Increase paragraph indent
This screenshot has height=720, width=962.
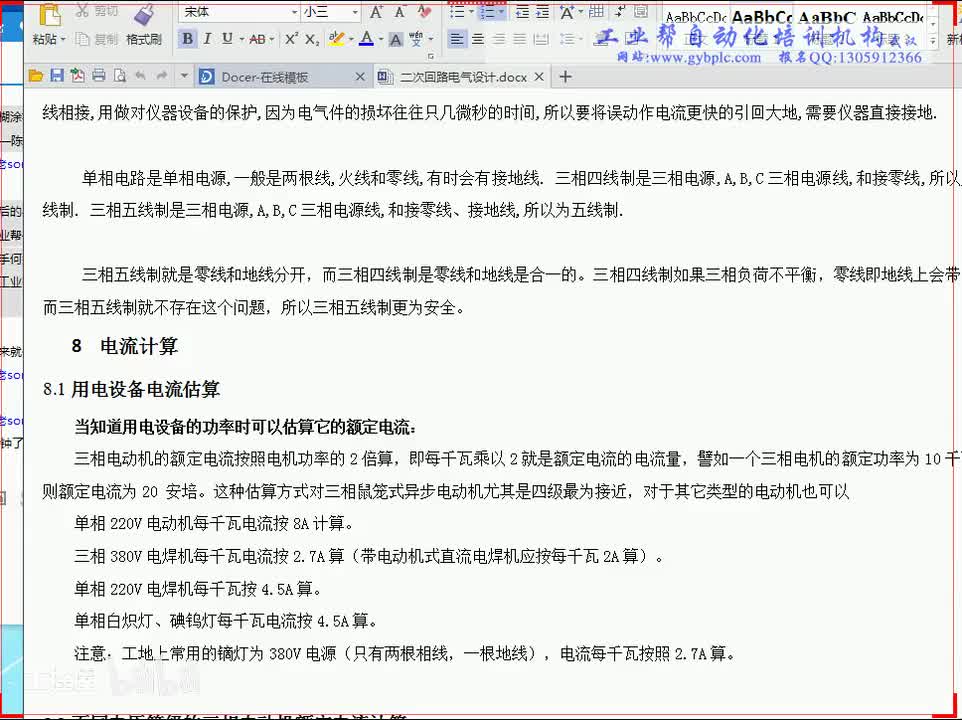[x=542, y=12]
